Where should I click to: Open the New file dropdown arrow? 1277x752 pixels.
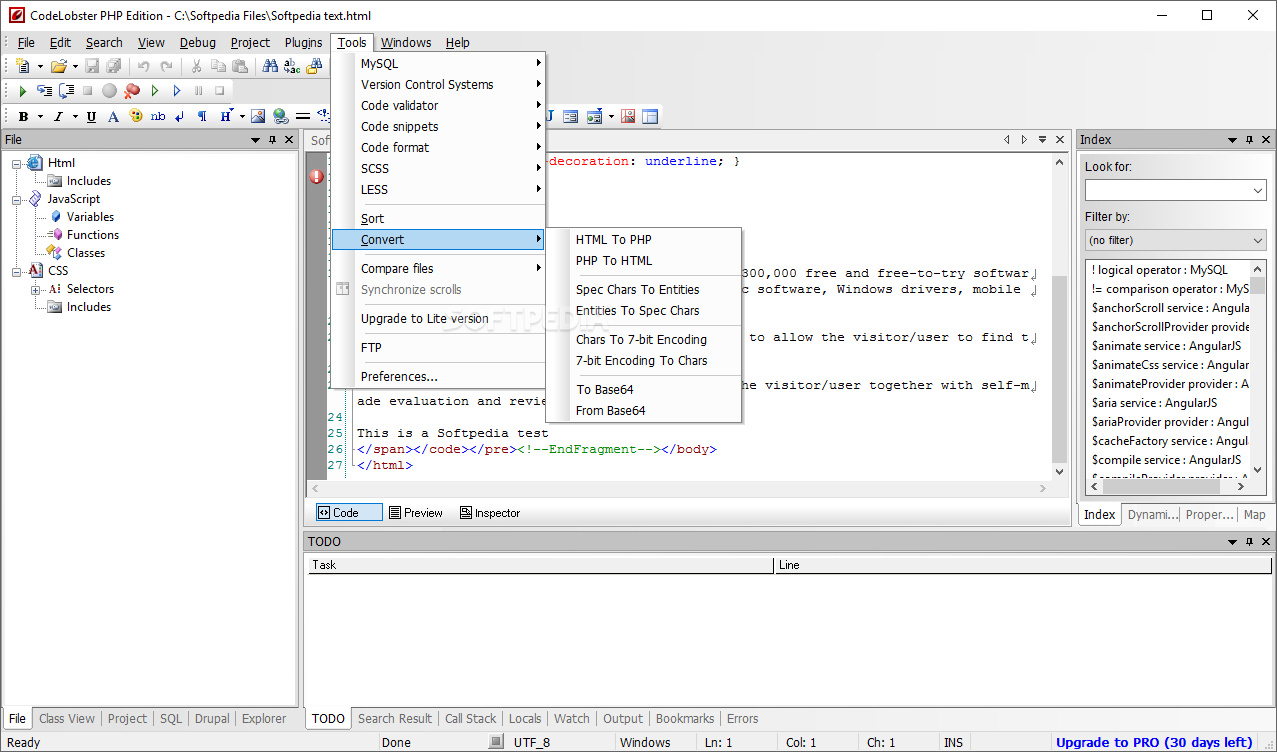40,66
